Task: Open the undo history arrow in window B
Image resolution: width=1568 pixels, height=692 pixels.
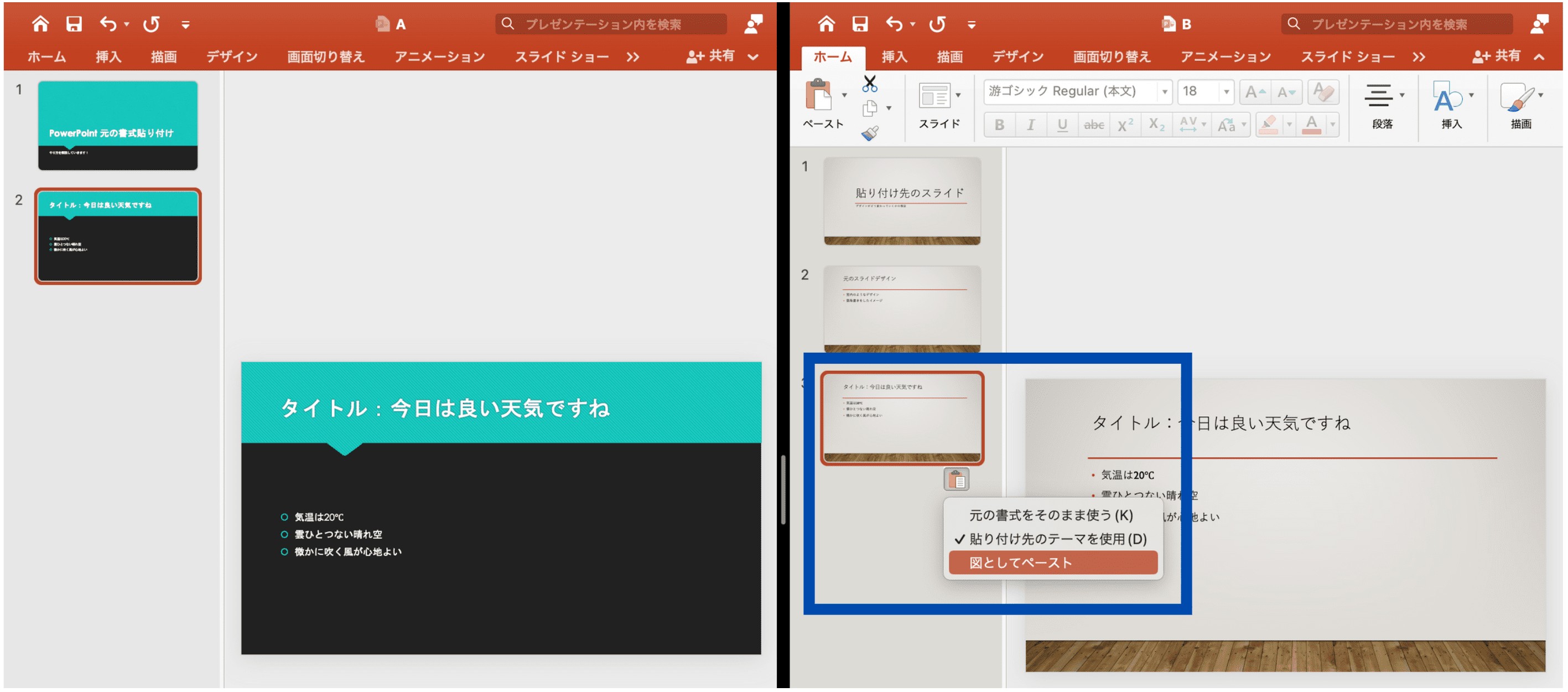Action: pos(912,24)
